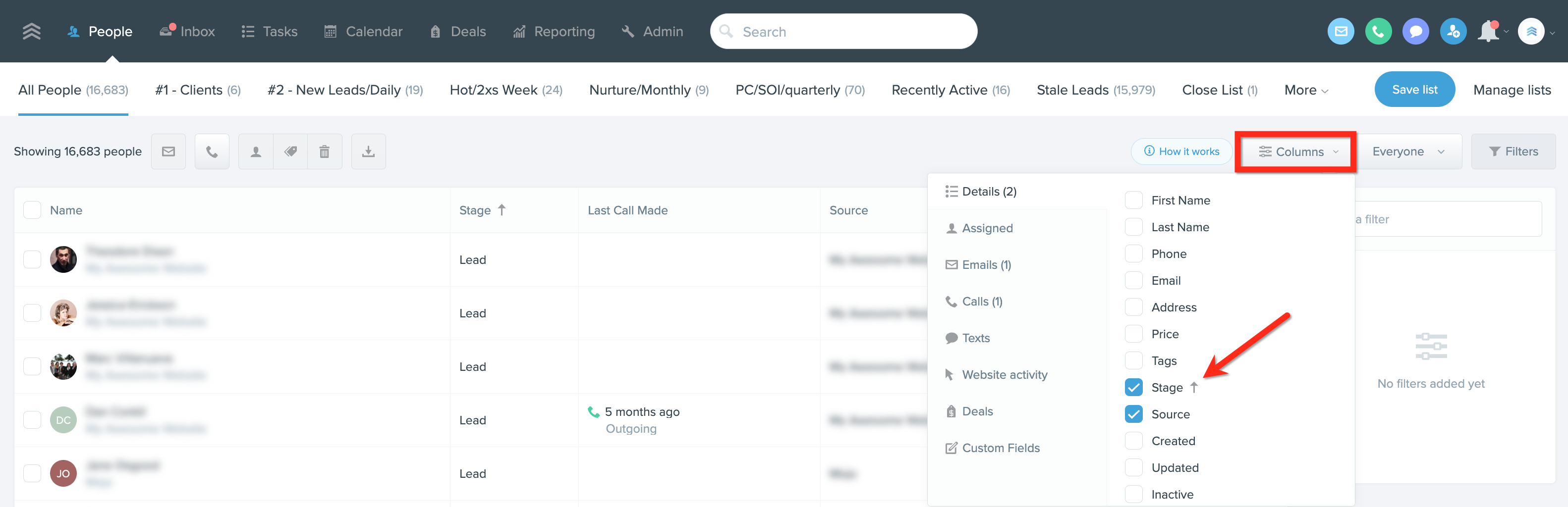Click the tag icon to tag selected people
Viewport: 1568px width, 507px height.
tap(290, 151)
